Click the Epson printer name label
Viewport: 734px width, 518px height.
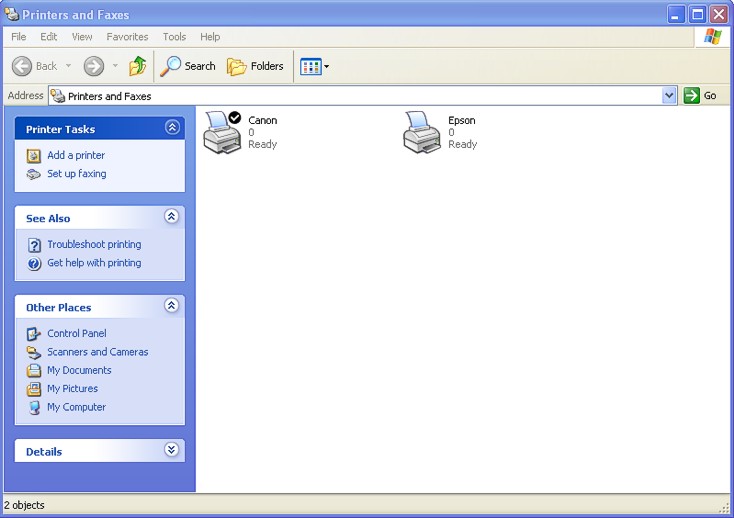[462, 120]
